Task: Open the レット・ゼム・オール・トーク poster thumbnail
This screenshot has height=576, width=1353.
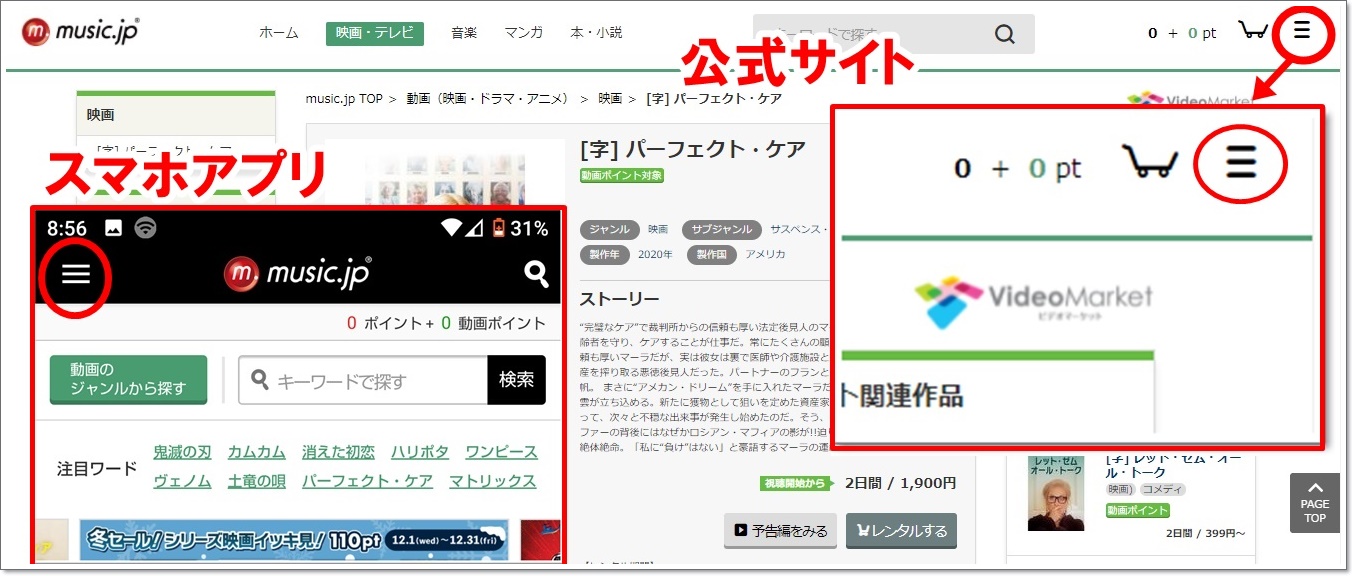Action: pyautogui.click(x=1056, y=493)
